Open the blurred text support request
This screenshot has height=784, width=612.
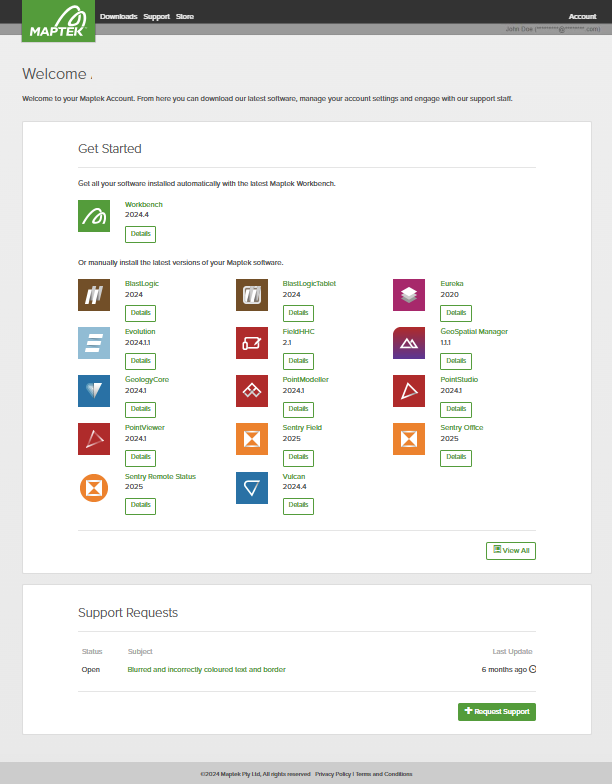click(206, 670)
